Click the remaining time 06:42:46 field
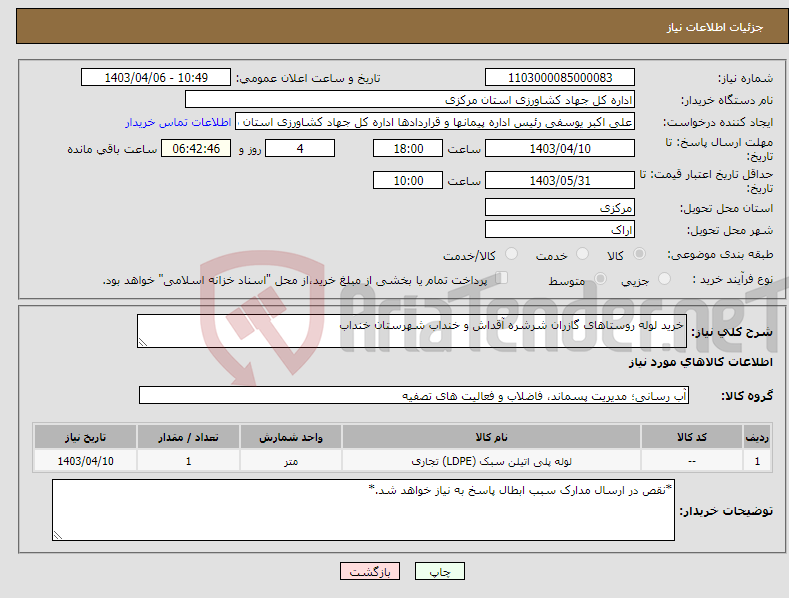The height and width of the screenshot is (598, 789). tap(196, 148)
